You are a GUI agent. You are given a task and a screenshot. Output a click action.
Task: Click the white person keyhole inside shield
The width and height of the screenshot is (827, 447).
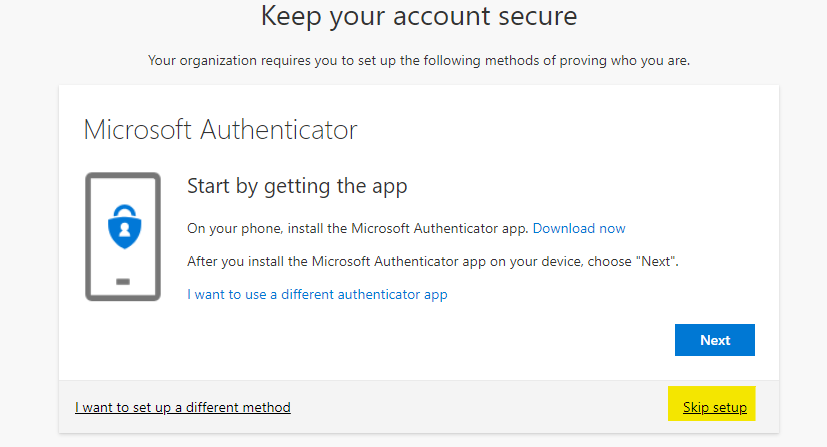[124, 229]
